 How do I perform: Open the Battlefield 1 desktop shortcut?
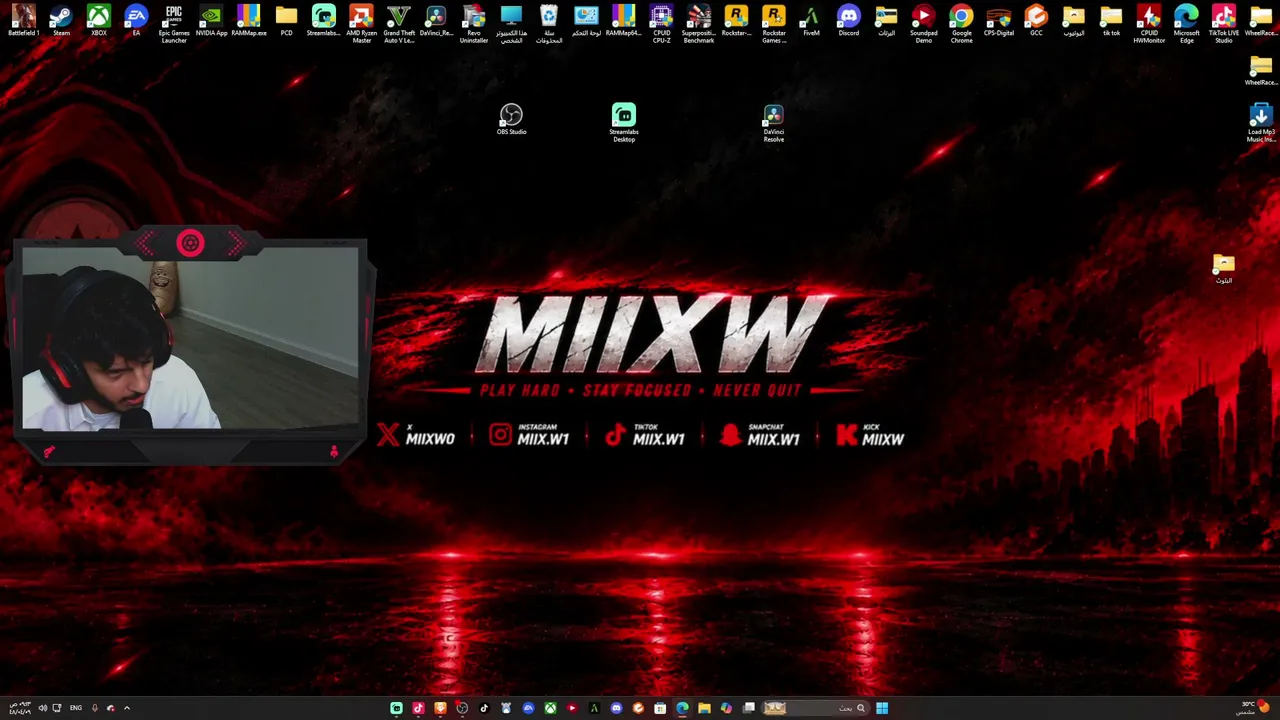pos(24,21)
